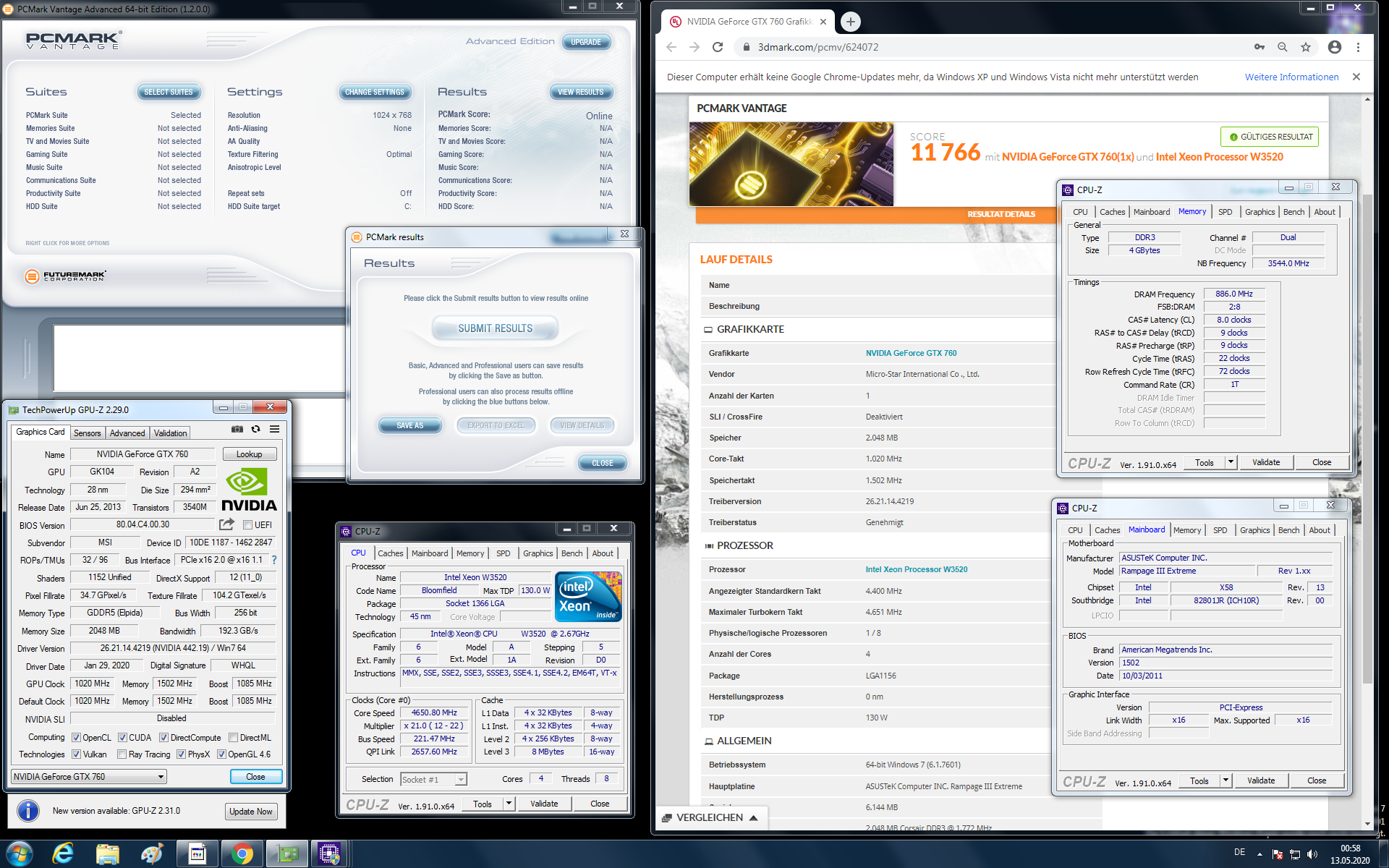Open Paint from the taskbar
The width and height of the screenshot is (1389, 868).
click(152, 854)
